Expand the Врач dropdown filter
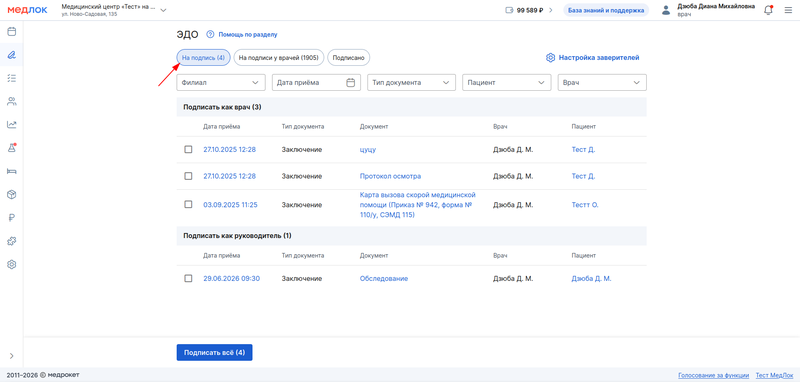Viewport: 800px width, 382px height. pyautogui.click(x=602, y=83)
